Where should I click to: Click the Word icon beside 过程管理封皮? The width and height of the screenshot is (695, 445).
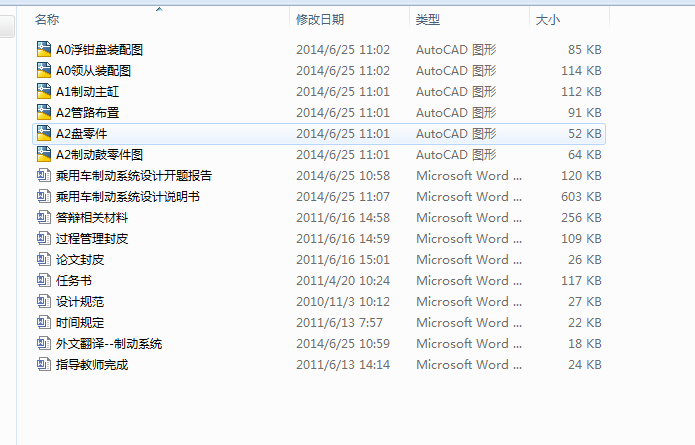pyautogui.click(x=43, y=238)
